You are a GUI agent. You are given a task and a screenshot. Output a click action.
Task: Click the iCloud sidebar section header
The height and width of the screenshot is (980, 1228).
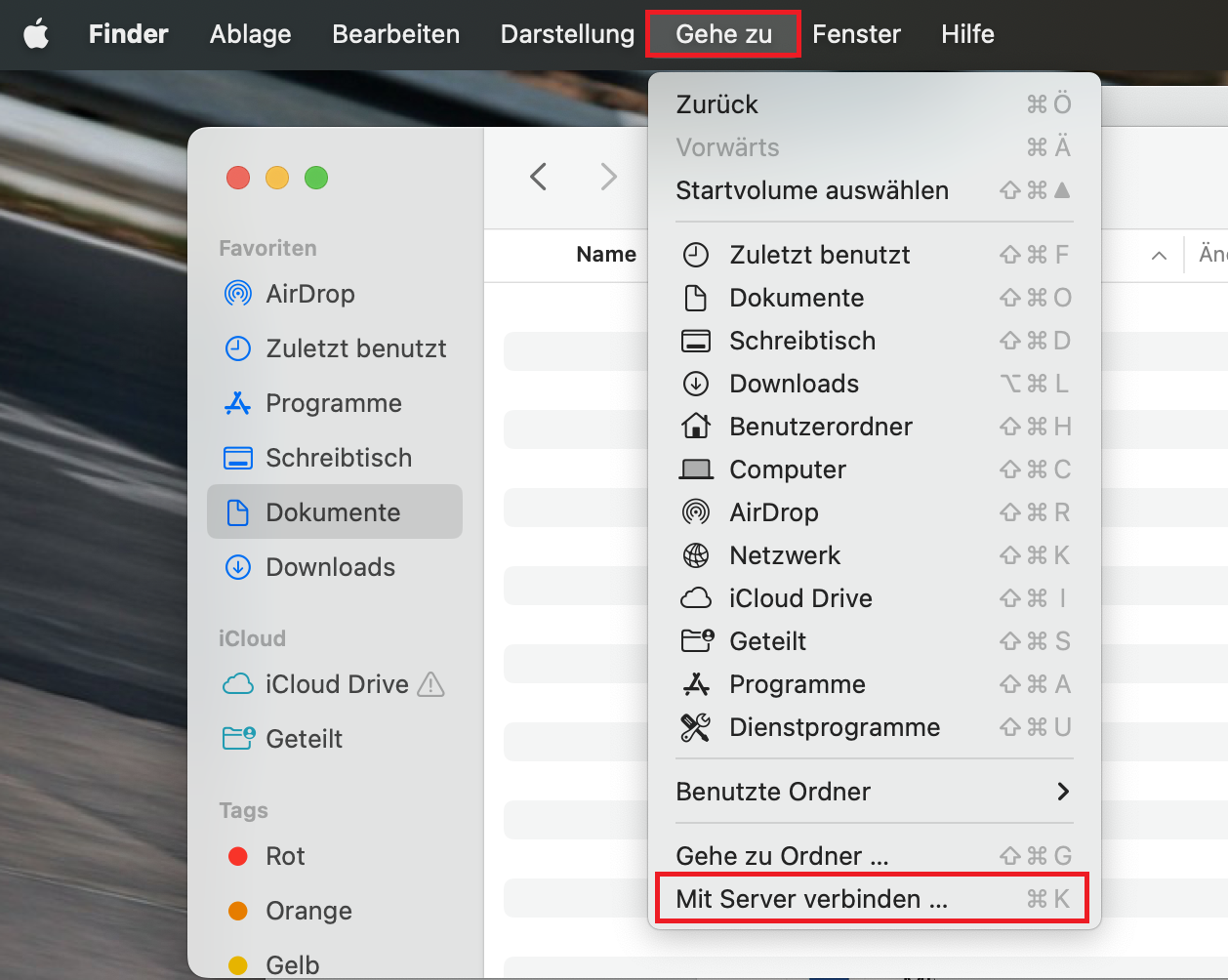click(x=252, y=638)
